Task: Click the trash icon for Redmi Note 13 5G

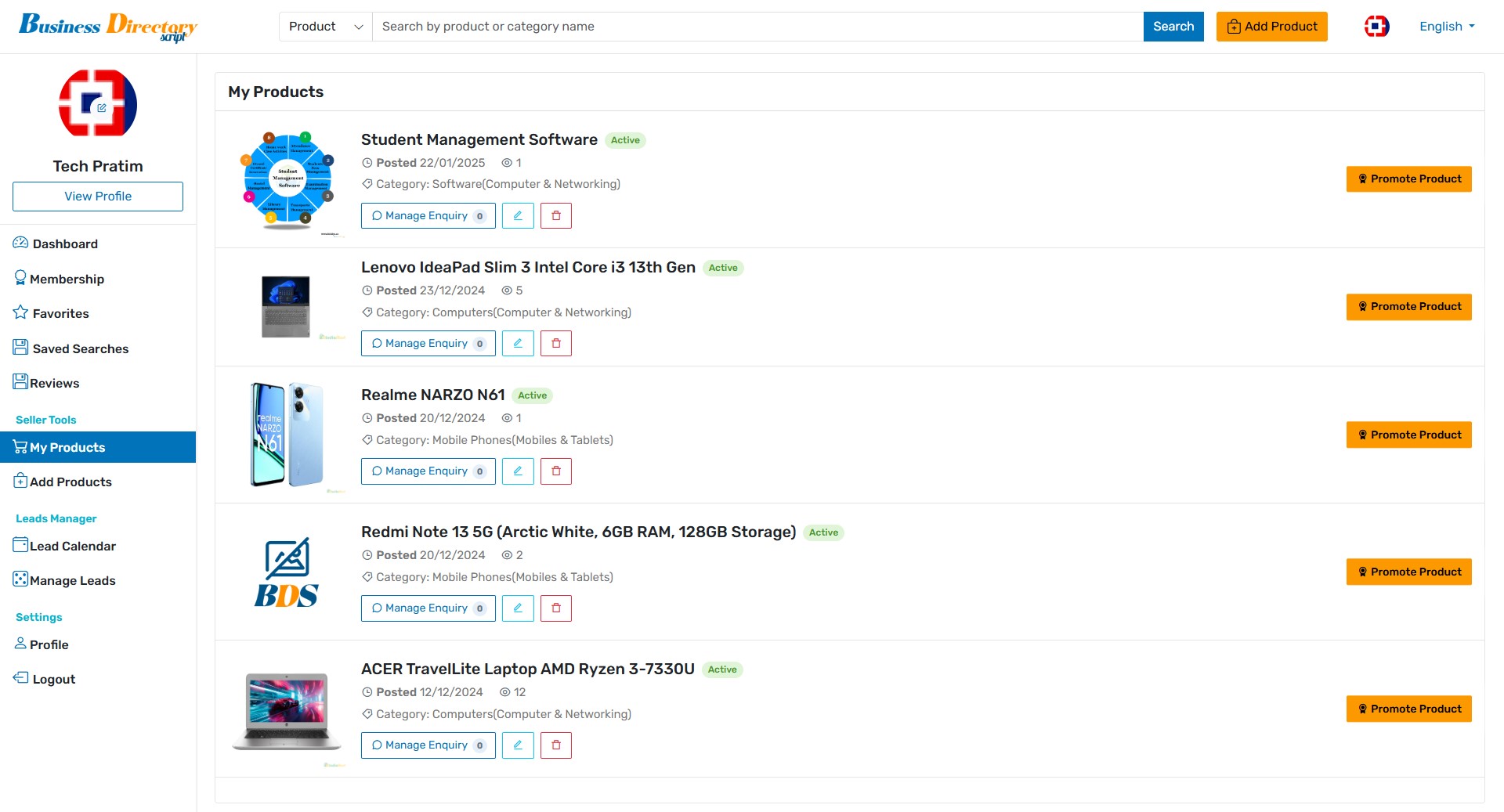Action: pos(556,608)
